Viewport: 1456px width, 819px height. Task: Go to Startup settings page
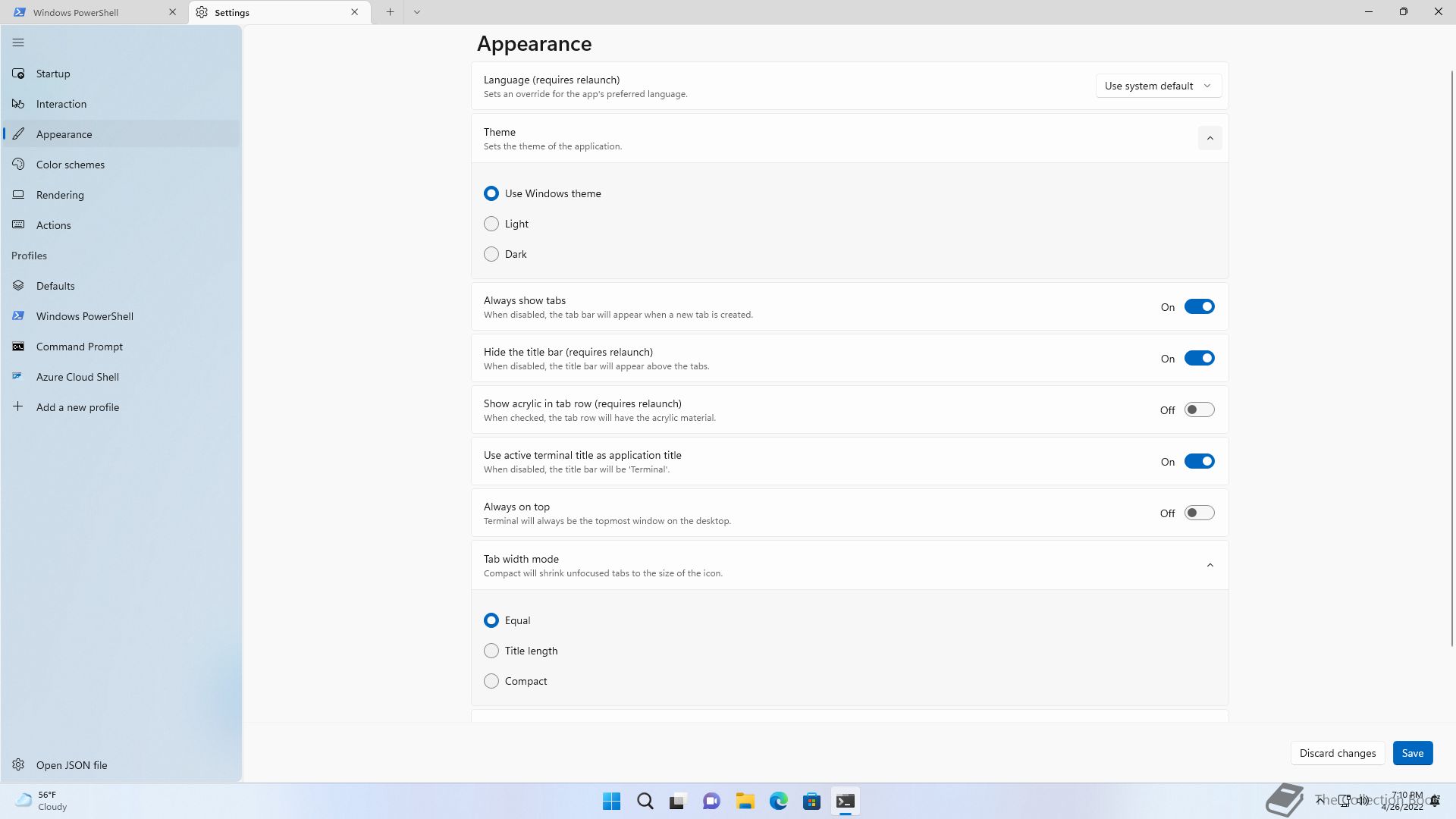(x=121, y=74)
